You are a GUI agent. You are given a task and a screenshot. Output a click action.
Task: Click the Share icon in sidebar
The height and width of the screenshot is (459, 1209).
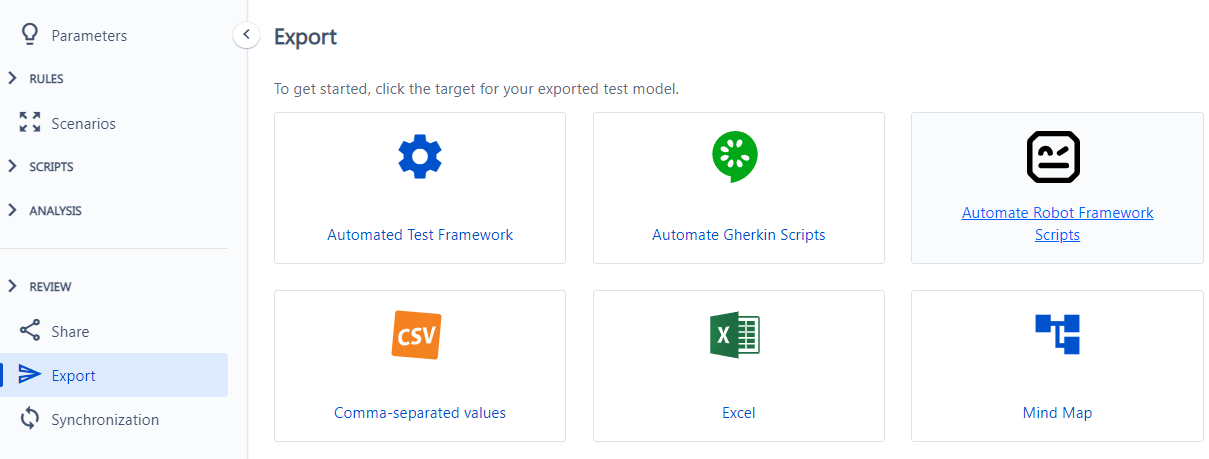(30, 331)
